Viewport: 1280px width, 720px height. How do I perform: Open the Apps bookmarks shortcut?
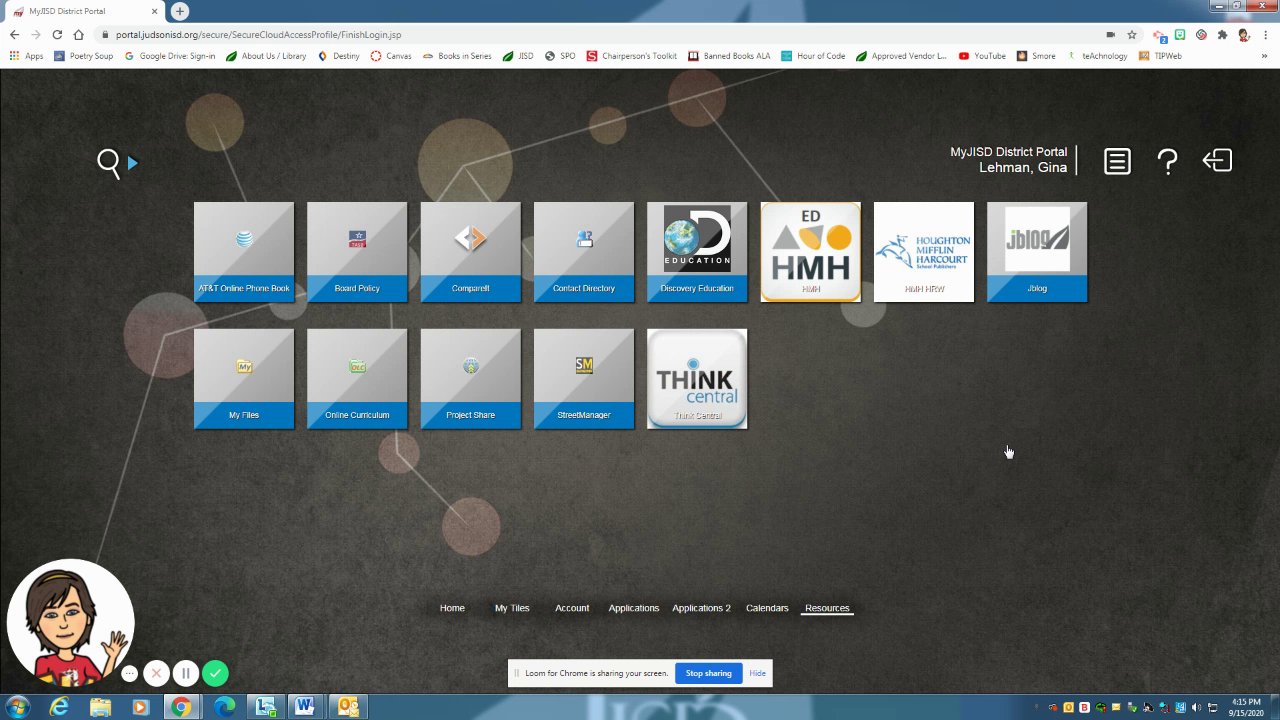coord(27,56)
